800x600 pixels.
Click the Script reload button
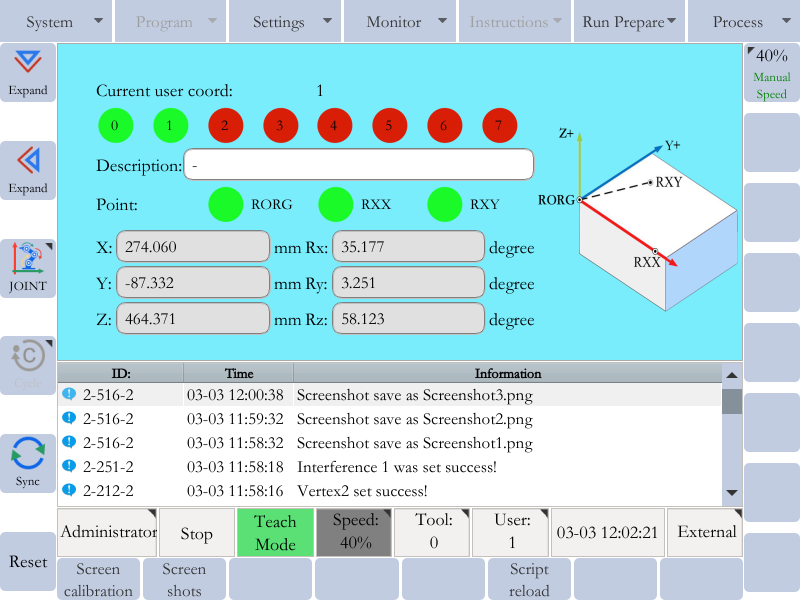(529, 579)
